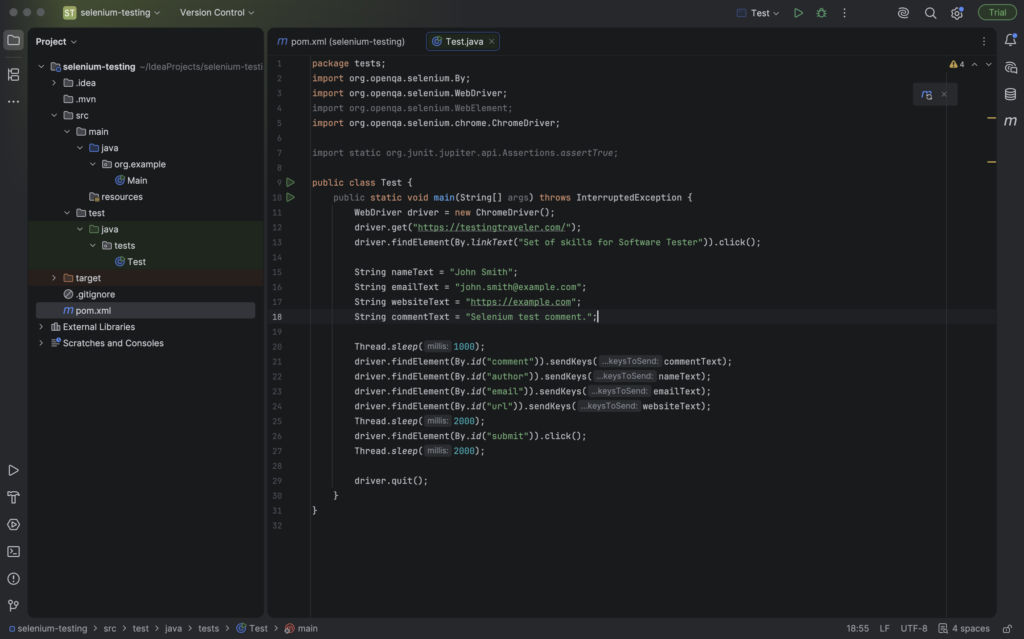Open the Database tool window
Screen dimensions: 1024x639
1010,94
